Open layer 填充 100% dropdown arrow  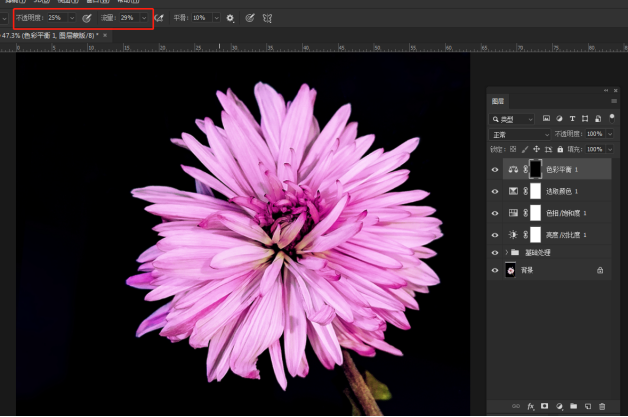pos(610,149)
